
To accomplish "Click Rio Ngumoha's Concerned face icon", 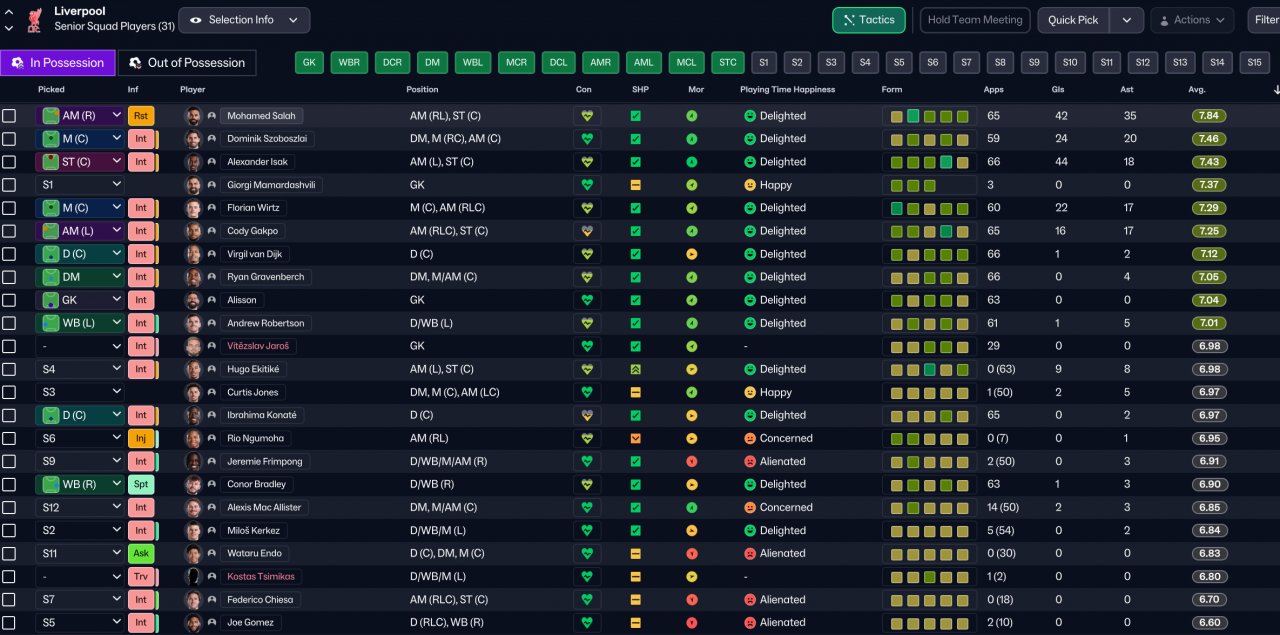I will tap(750, 438).
